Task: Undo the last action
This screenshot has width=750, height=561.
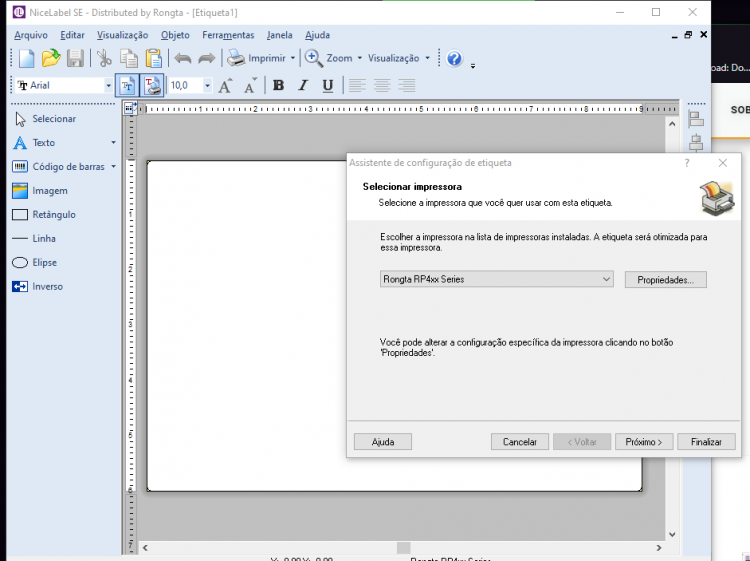Action: tap(183, 58)
